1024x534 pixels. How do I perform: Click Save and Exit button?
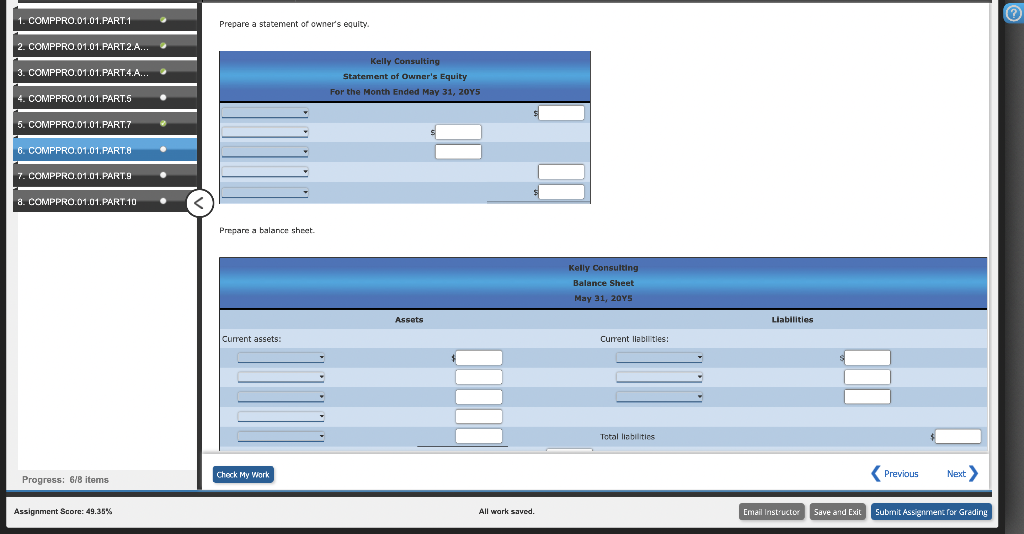tap(837, 512)
